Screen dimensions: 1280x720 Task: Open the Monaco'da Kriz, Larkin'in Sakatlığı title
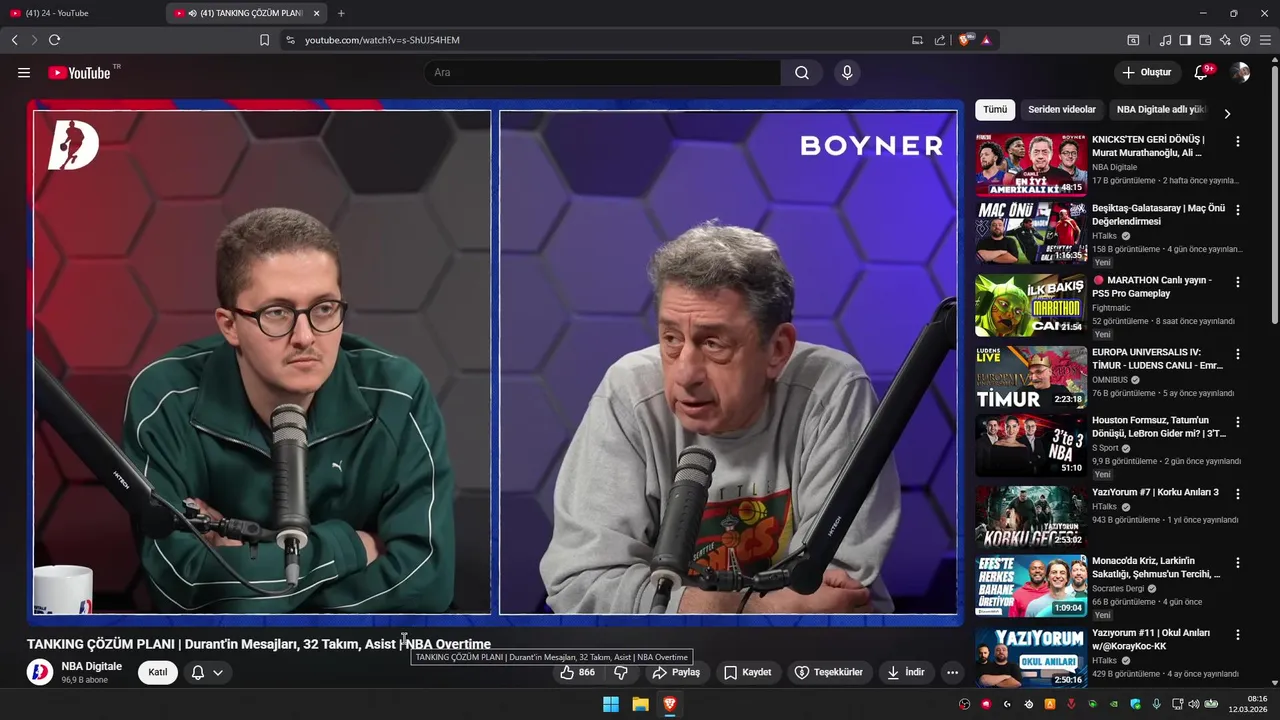(1156, 567)
